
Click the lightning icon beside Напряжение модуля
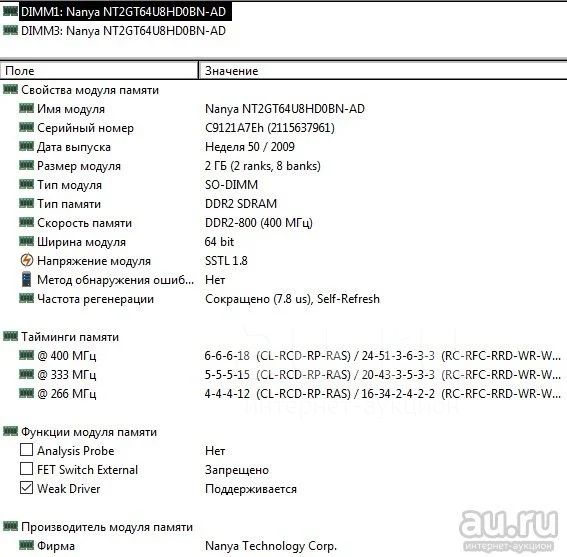pos(26,260)
